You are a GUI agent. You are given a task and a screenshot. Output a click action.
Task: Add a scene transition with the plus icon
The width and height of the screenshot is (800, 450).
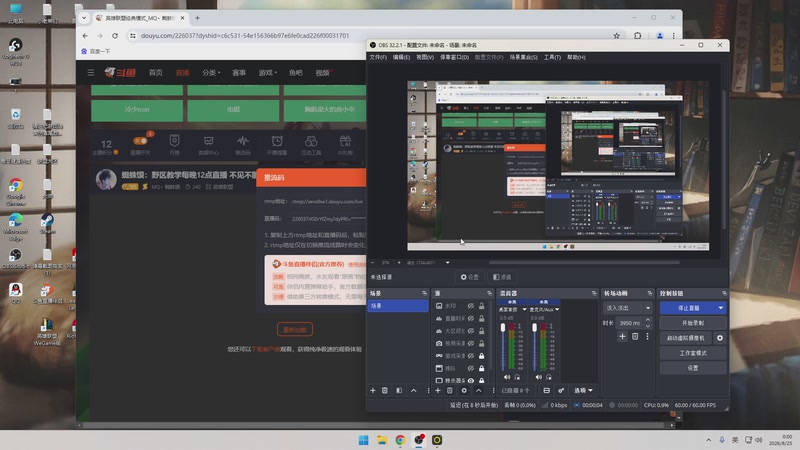click(x=622, y=336)
